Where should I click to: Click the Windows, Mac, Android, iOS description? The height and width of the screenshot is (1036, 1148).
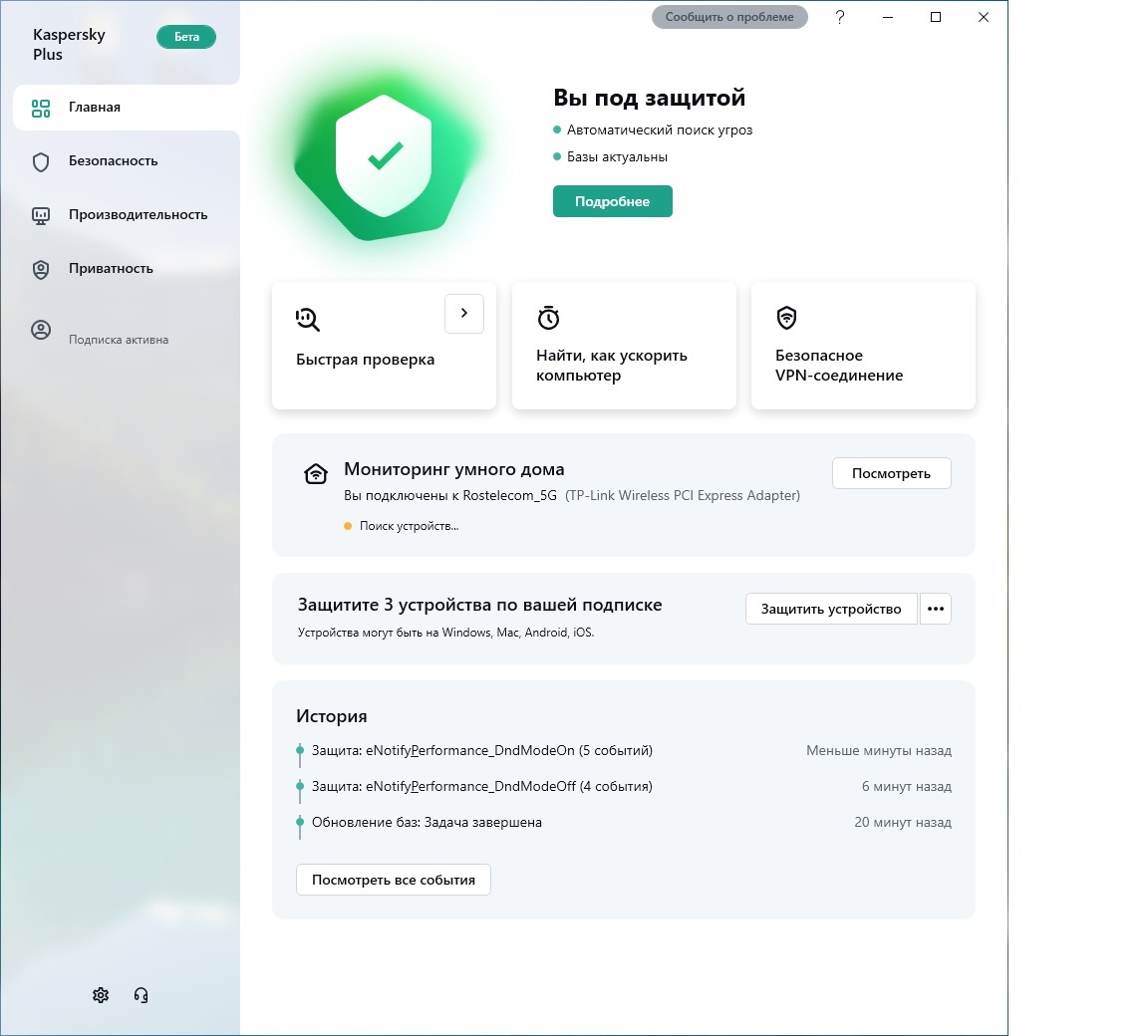tap(445, 633)
